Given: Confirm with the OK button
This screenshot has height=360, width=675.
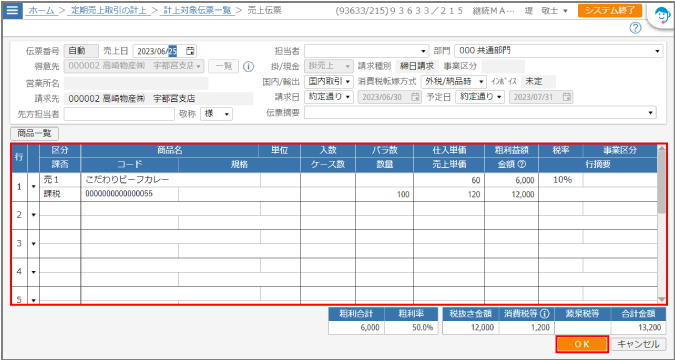Looking at the screenshot, I should pos(582,344).
